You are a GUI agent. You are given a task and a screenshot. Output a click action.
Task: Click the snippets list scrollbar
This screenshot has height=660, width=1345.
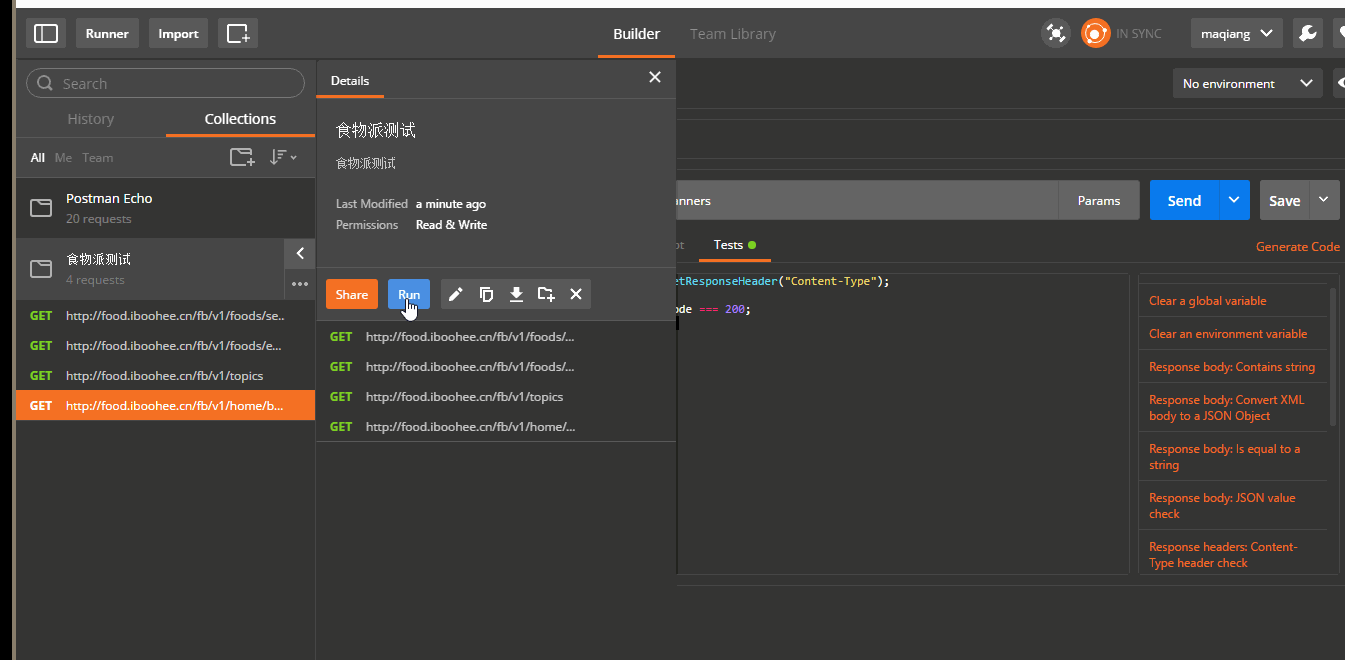1332,356
